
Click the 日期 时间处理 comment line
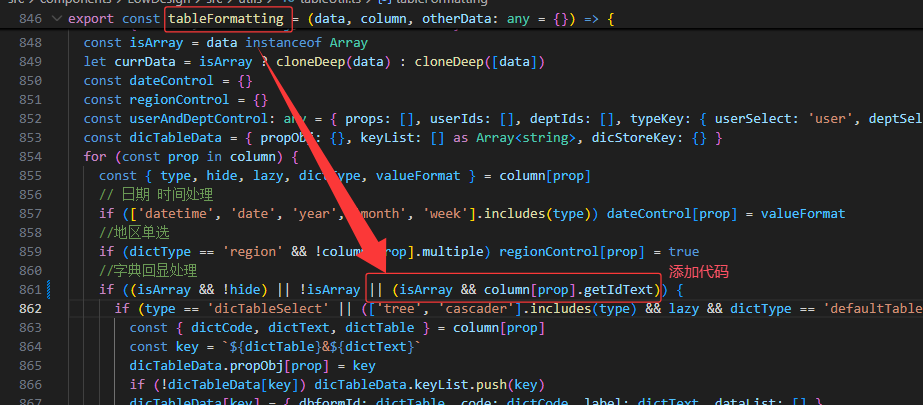(x=163, y=195)
